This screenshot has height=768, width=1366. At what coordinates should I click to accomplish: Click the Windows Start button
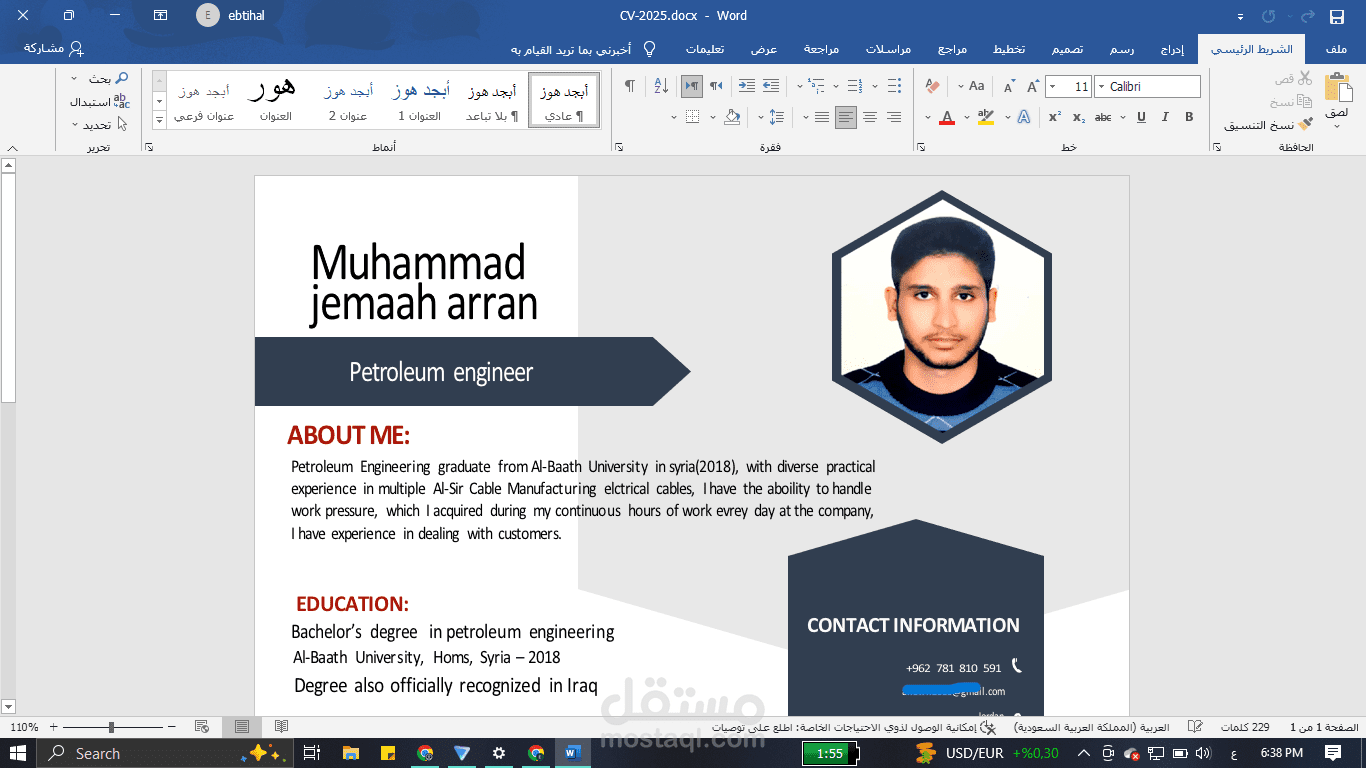click(18, 753)
